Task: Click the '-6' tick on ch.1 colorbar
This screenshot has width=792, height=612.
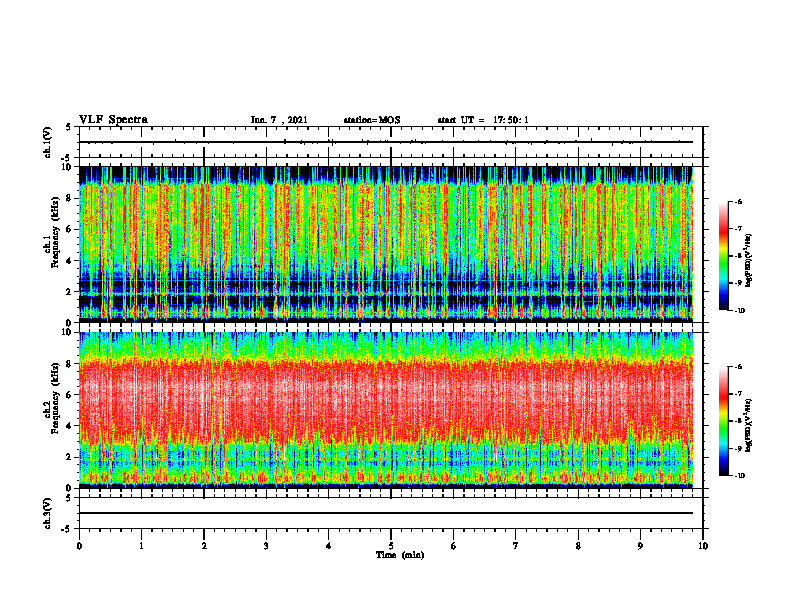Action: [x=738, y=202]
